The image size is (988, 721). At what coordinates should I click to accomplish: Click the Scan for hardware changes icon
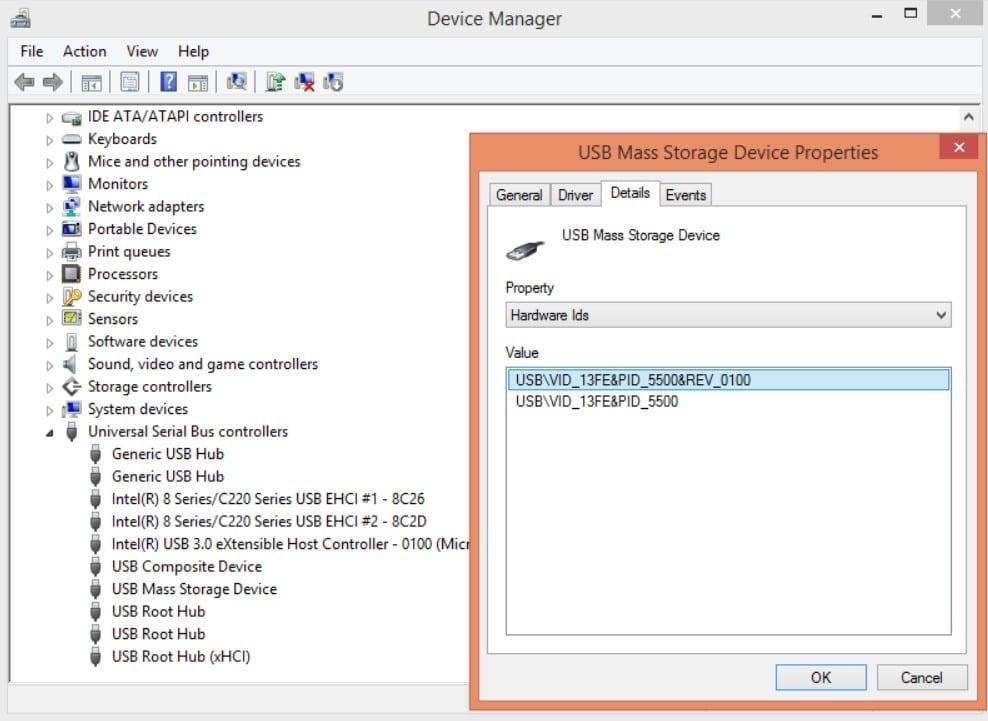point(237,82)
